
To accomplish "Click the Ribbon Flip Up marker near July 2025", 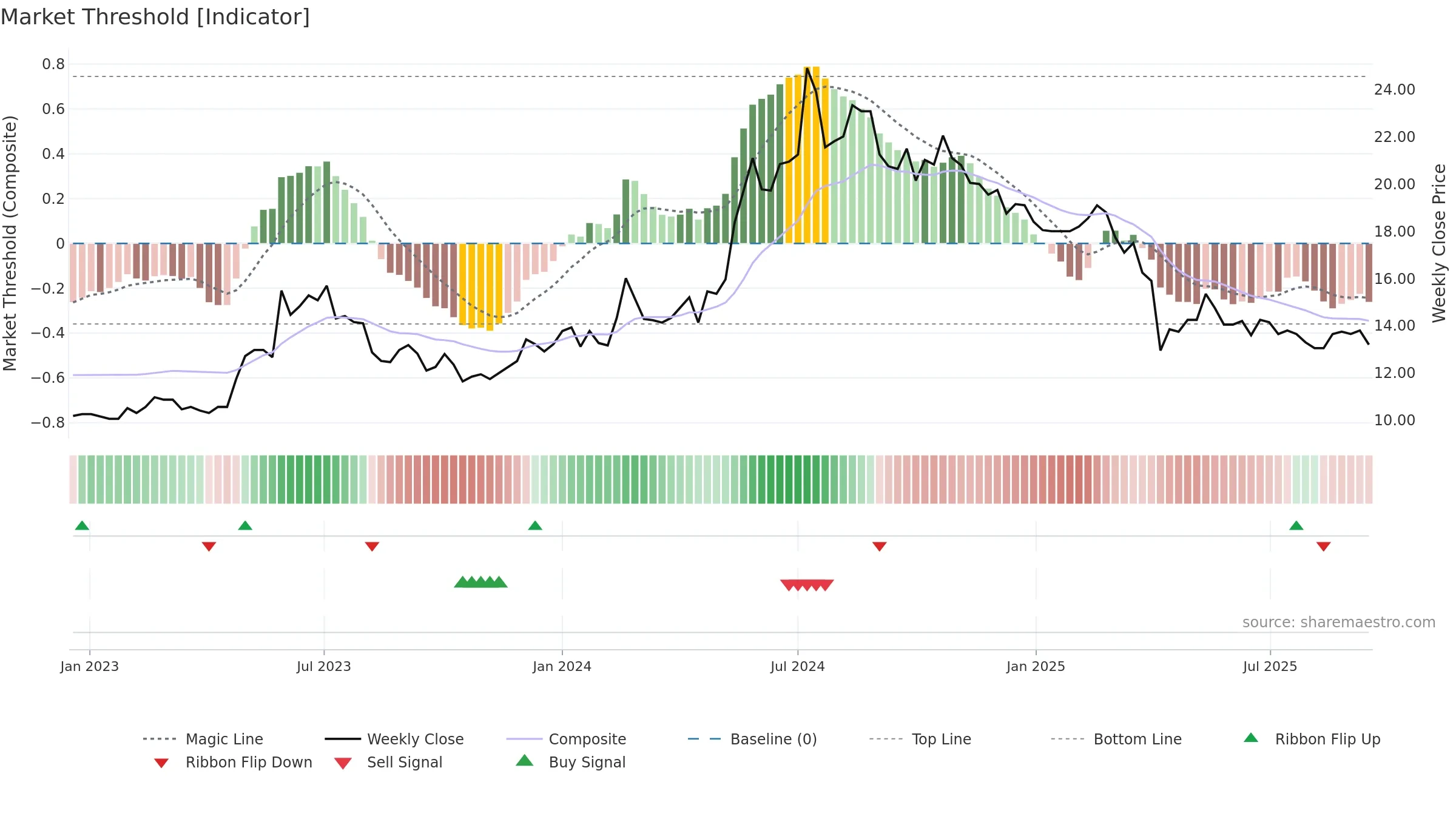I will click(1296, 525).
